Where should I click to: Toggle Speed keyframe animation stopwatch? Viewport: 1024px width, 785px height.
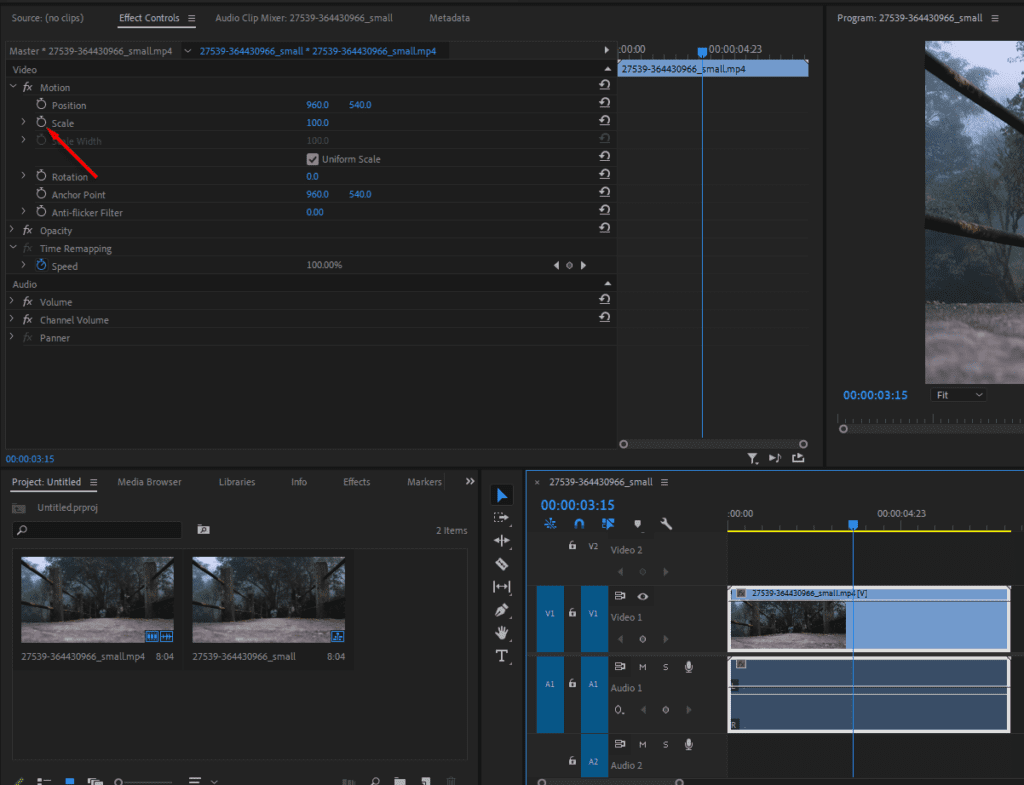pos(40,265)
